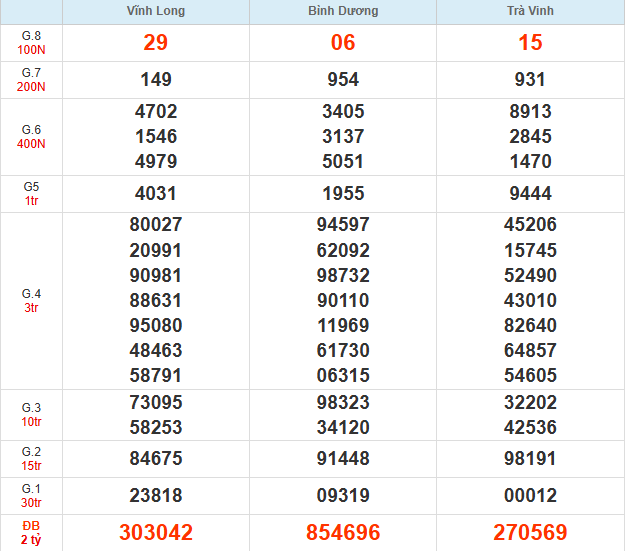Click the G.7 result 931
Viewport: 625px width, 551px height.
[x=530, y=79]
